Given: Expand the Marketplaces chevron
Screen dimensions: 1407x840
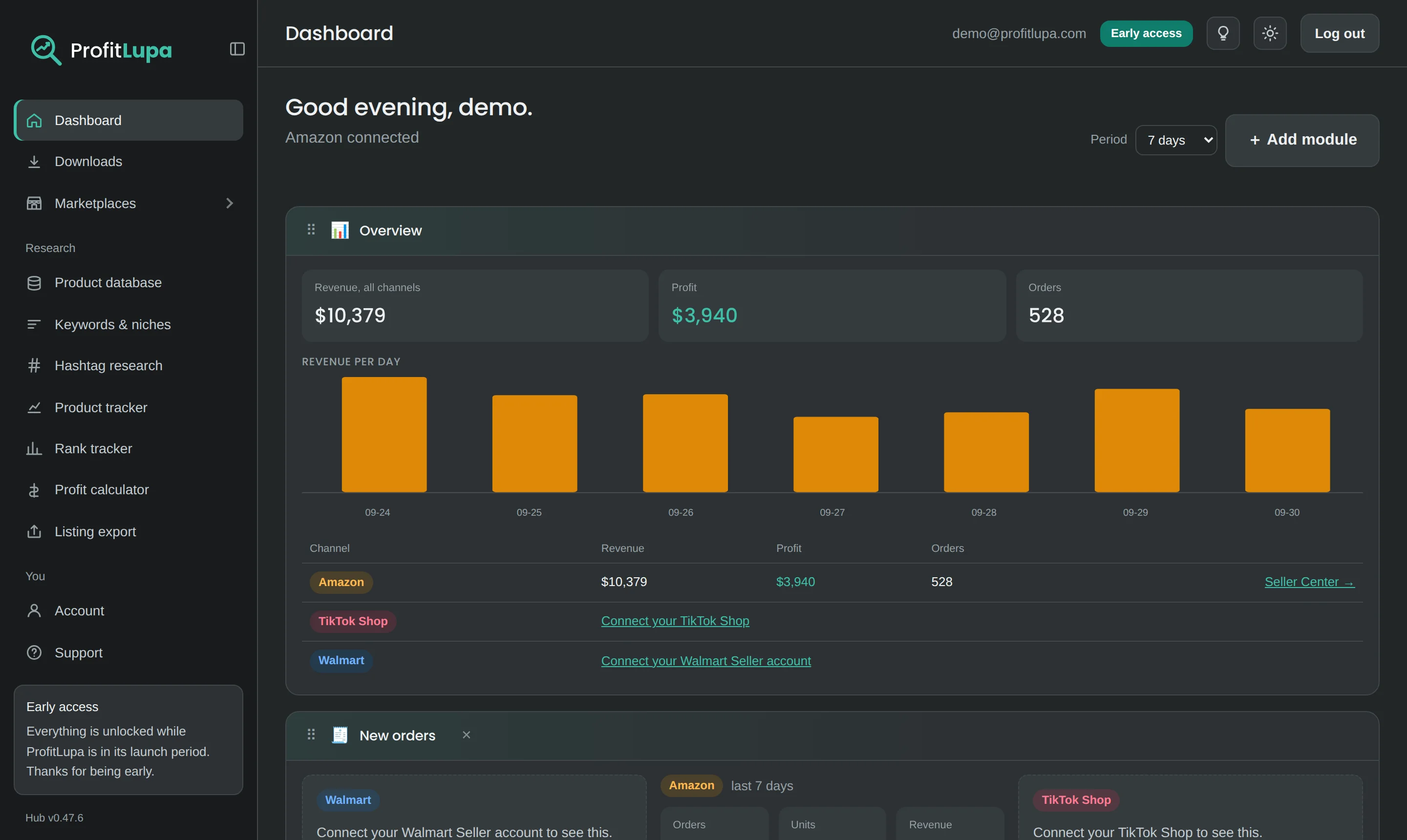Looking at the screenshot, I should (229, 203).
